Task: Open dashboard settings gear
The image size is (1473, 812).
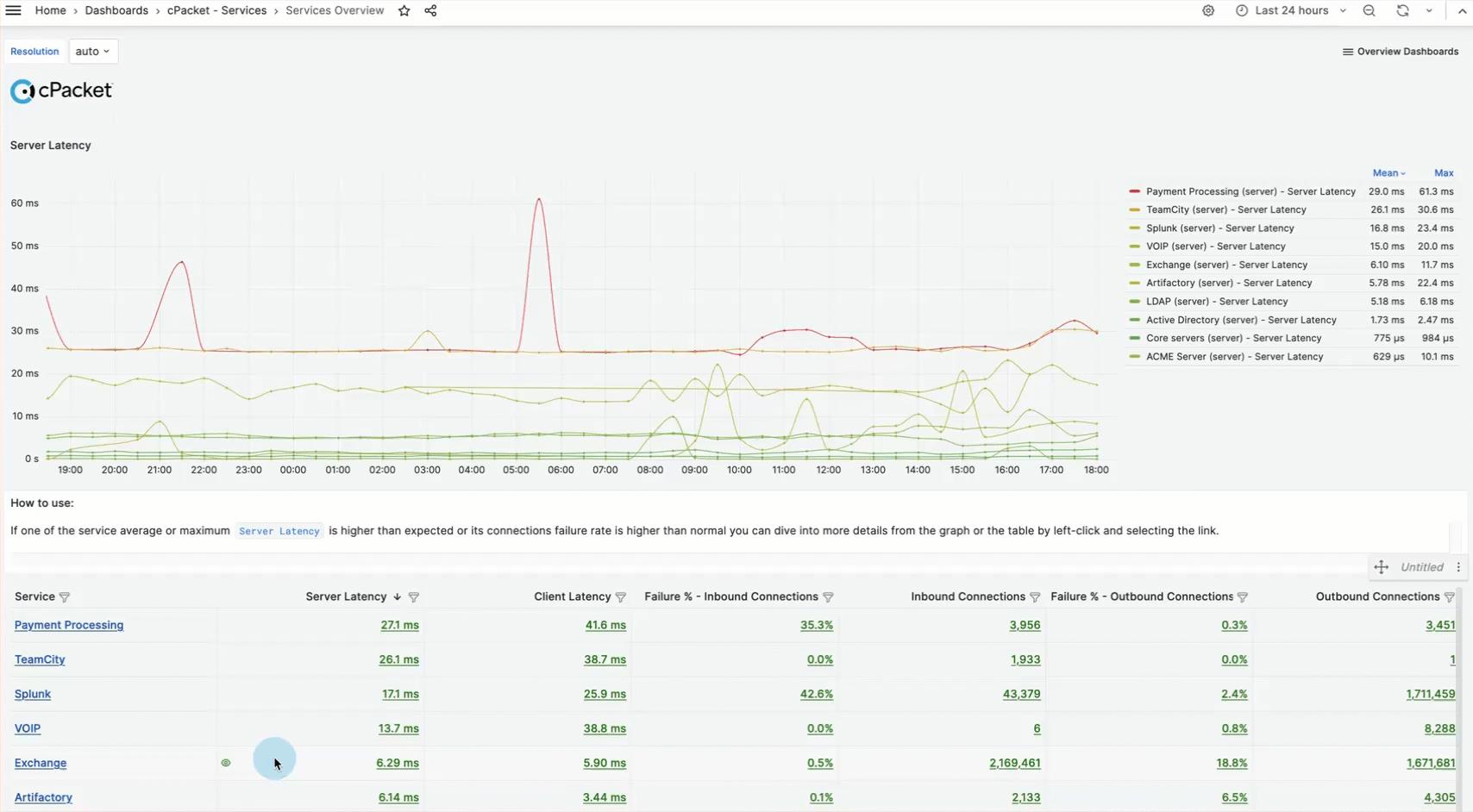Action: pyautogui.click(x=1208, y=10)
